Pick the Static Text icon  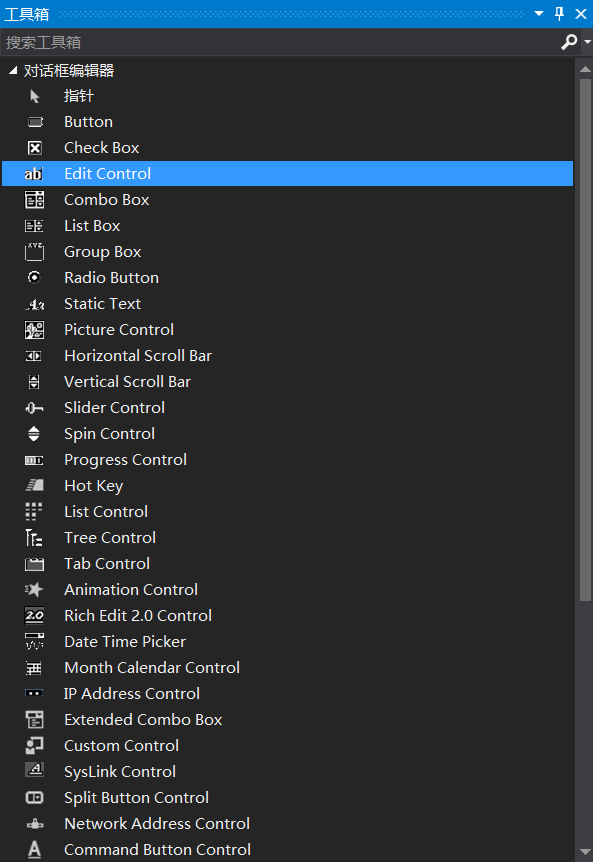point(35,304)
